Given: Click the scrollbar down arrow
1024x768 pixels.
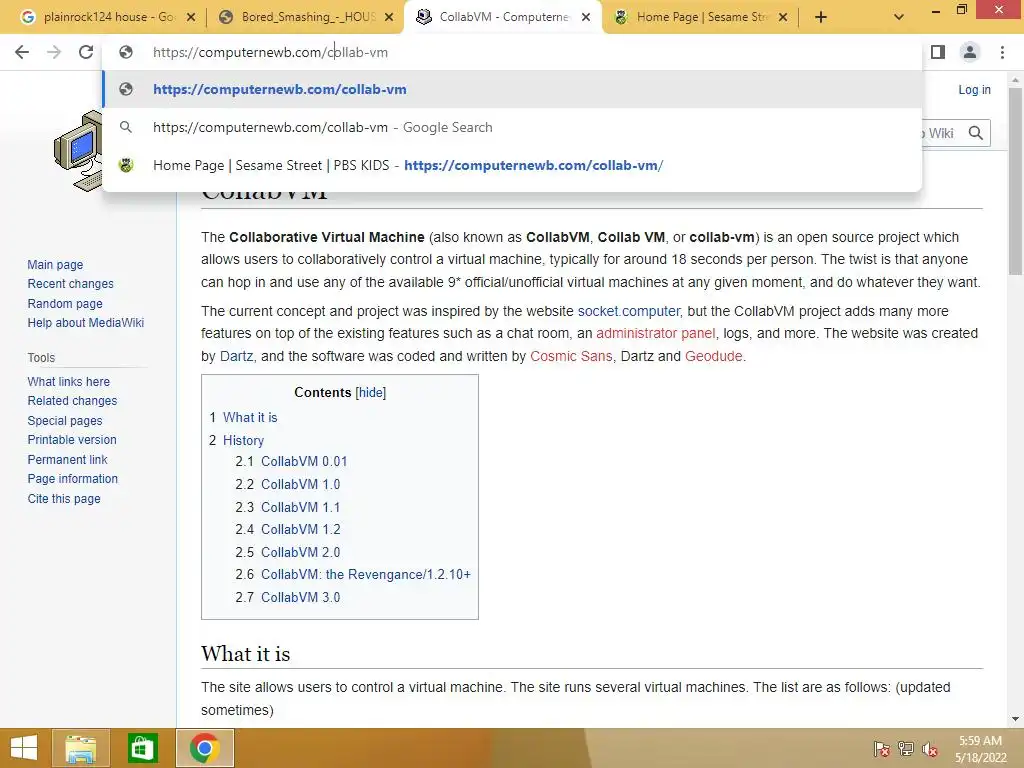Looking at the screenshot, I should [1015, 719].
